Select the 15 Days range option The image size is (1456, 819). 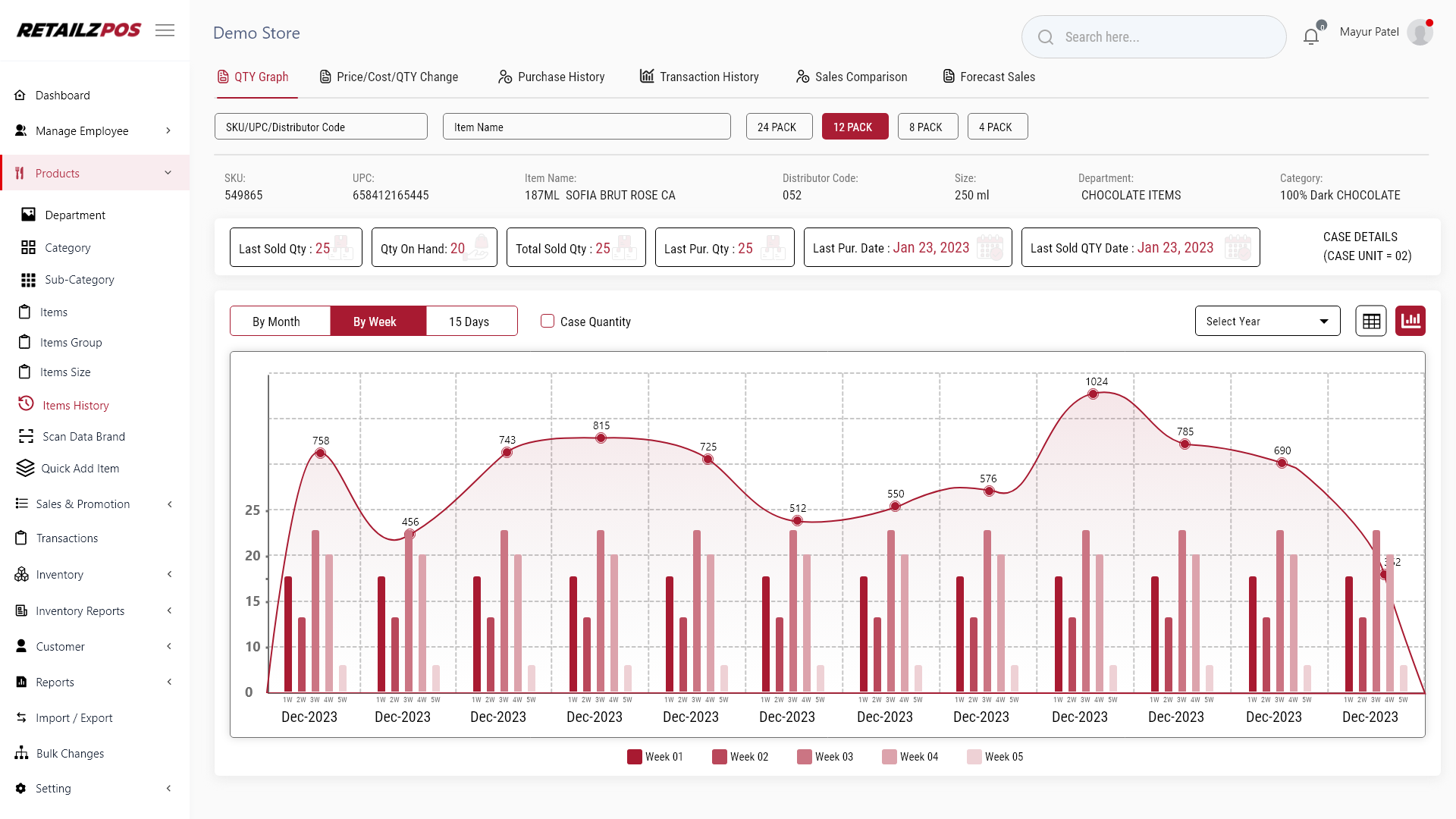coord(469,322)
